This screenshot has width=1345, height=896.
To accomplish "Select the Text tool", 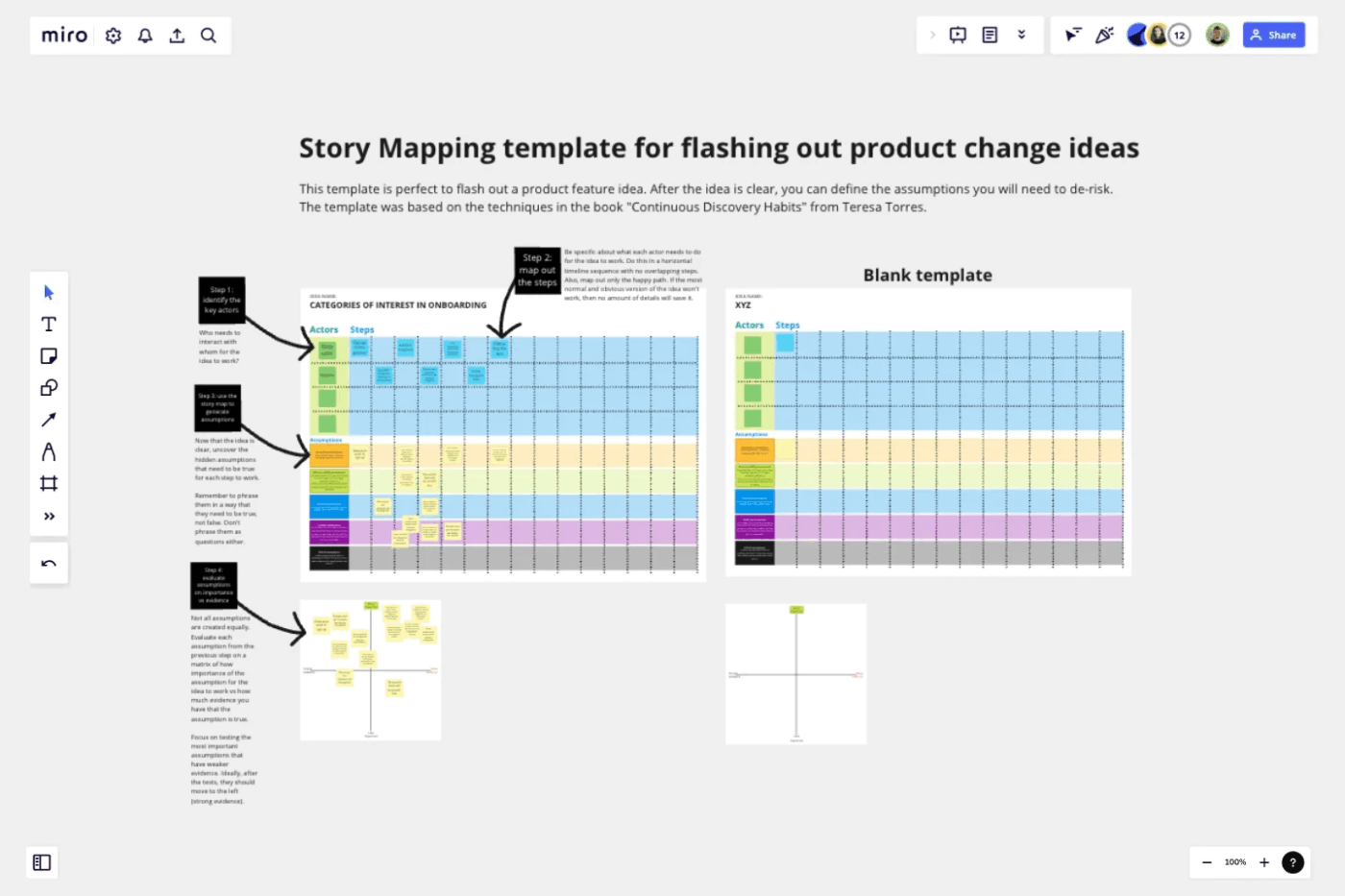I will coord(49,324).
